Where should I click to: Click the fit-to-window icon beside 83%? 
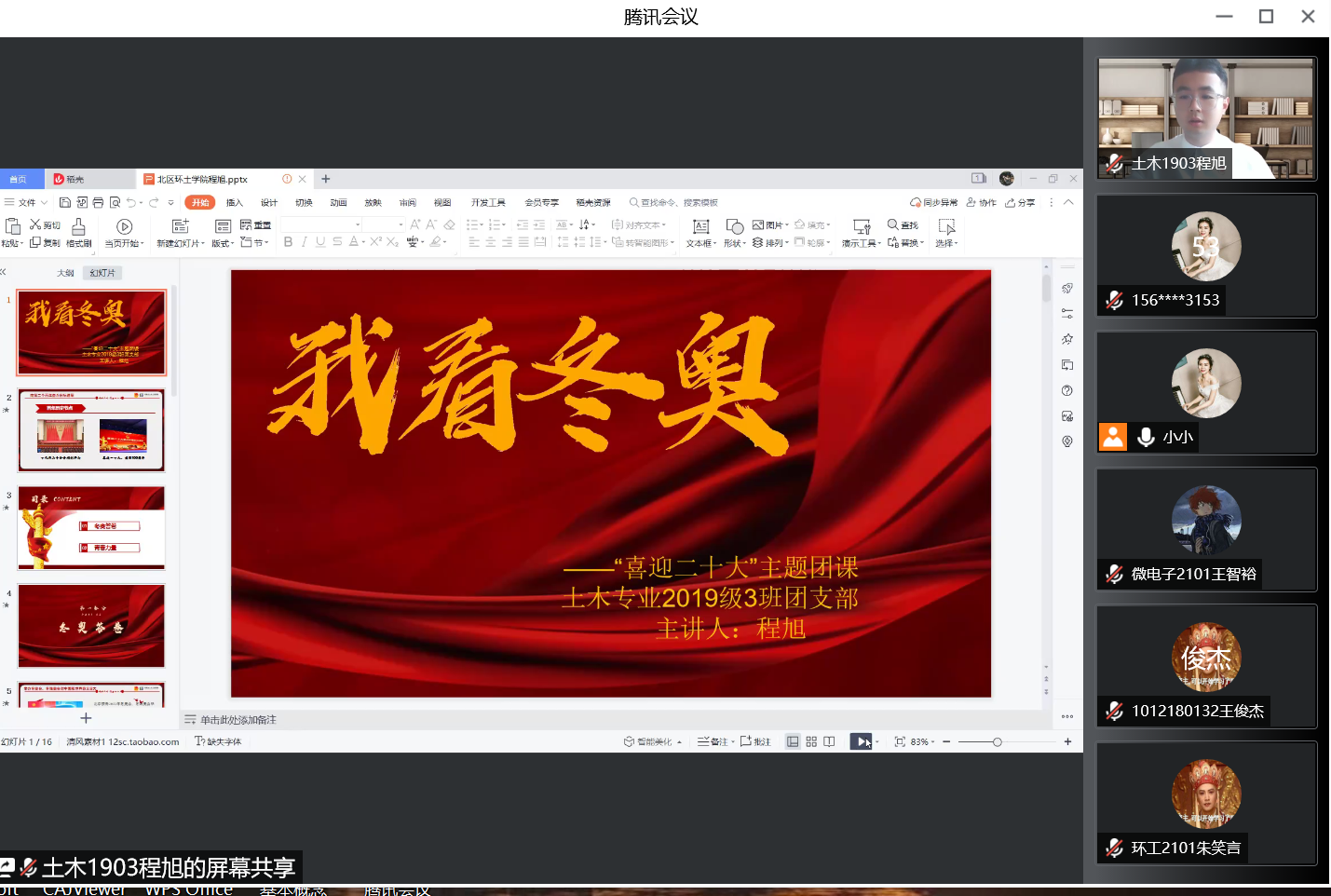click(x=900, y=741)
